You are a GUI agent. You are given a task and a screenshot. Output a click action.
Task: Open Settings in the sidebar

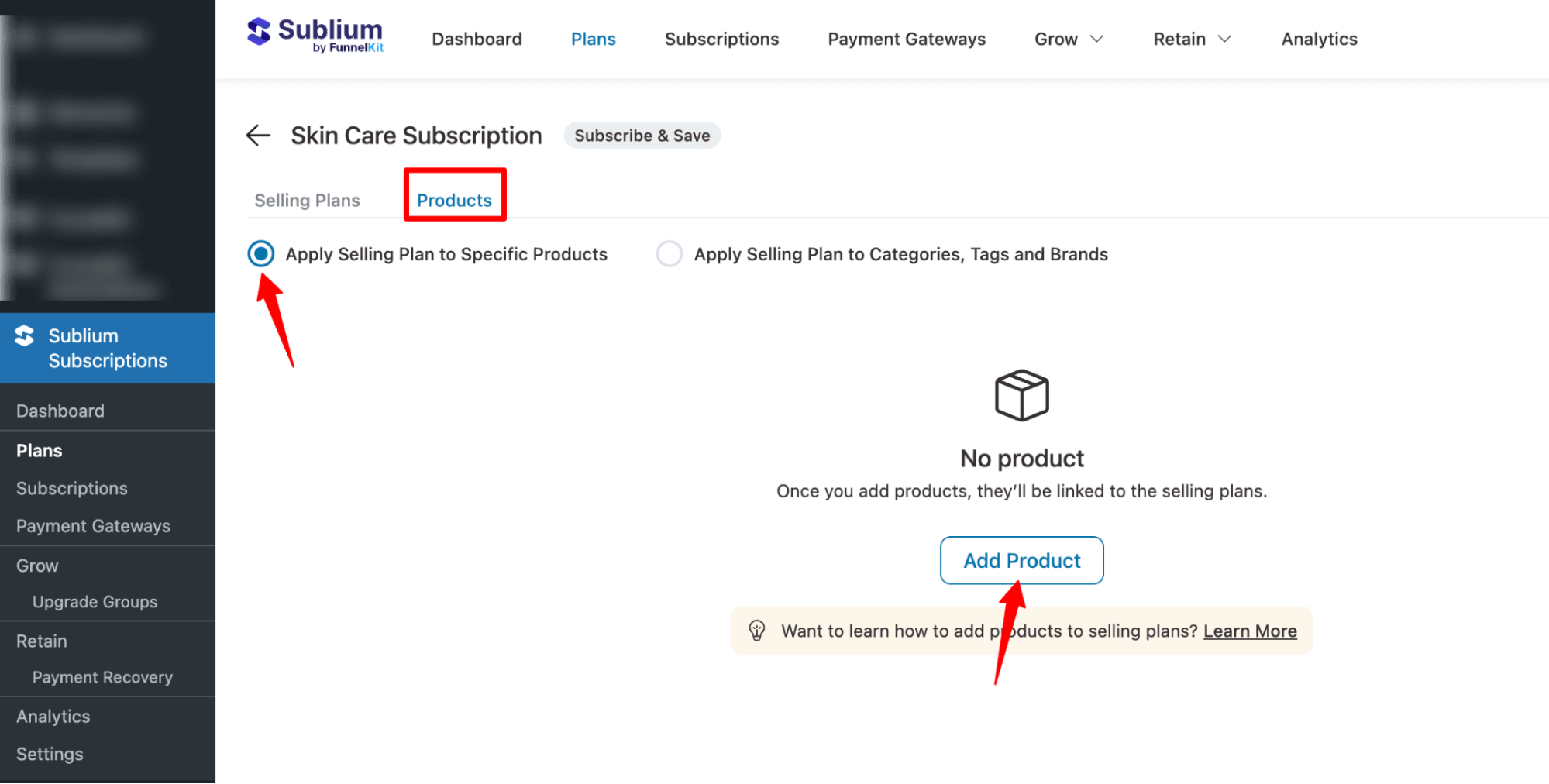pyautogui.click(x=49, y=754)
